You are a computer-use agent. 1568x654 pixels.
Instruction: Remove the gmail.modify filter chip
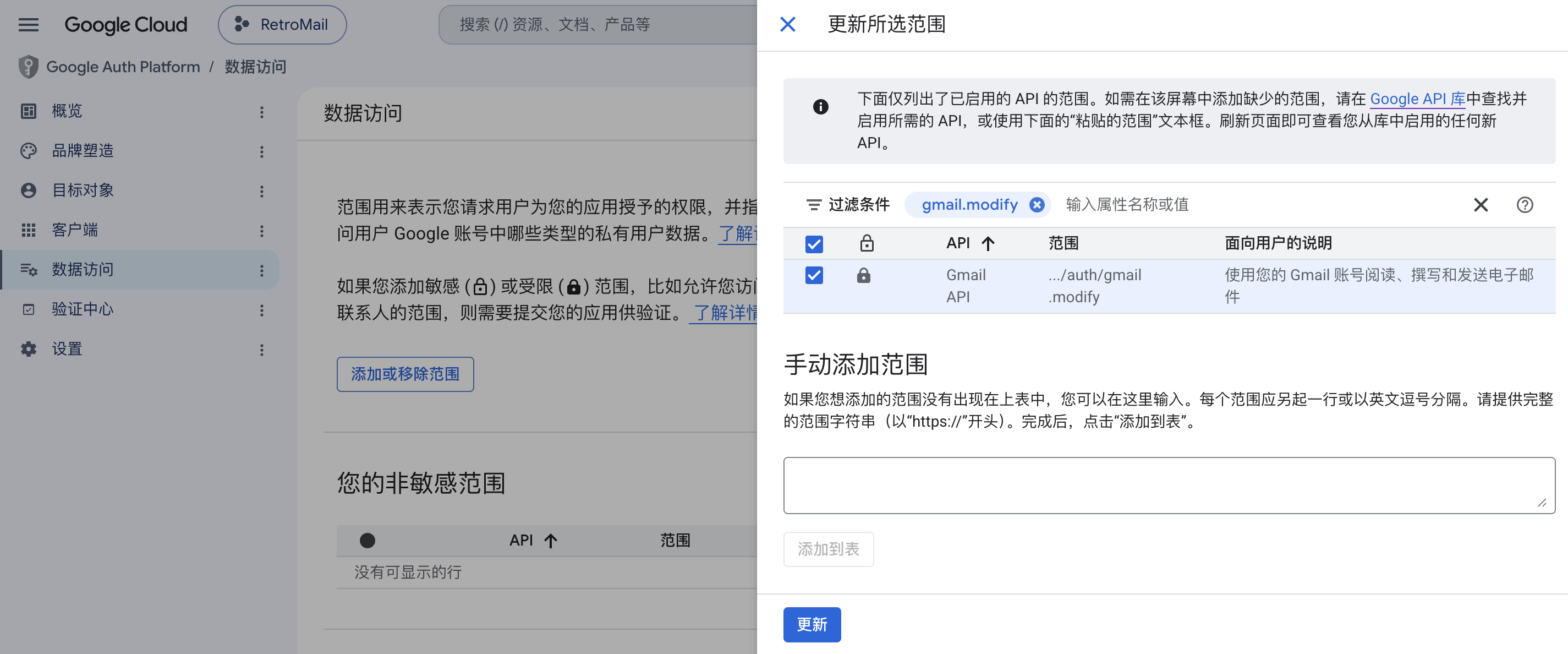(1037, 205)
